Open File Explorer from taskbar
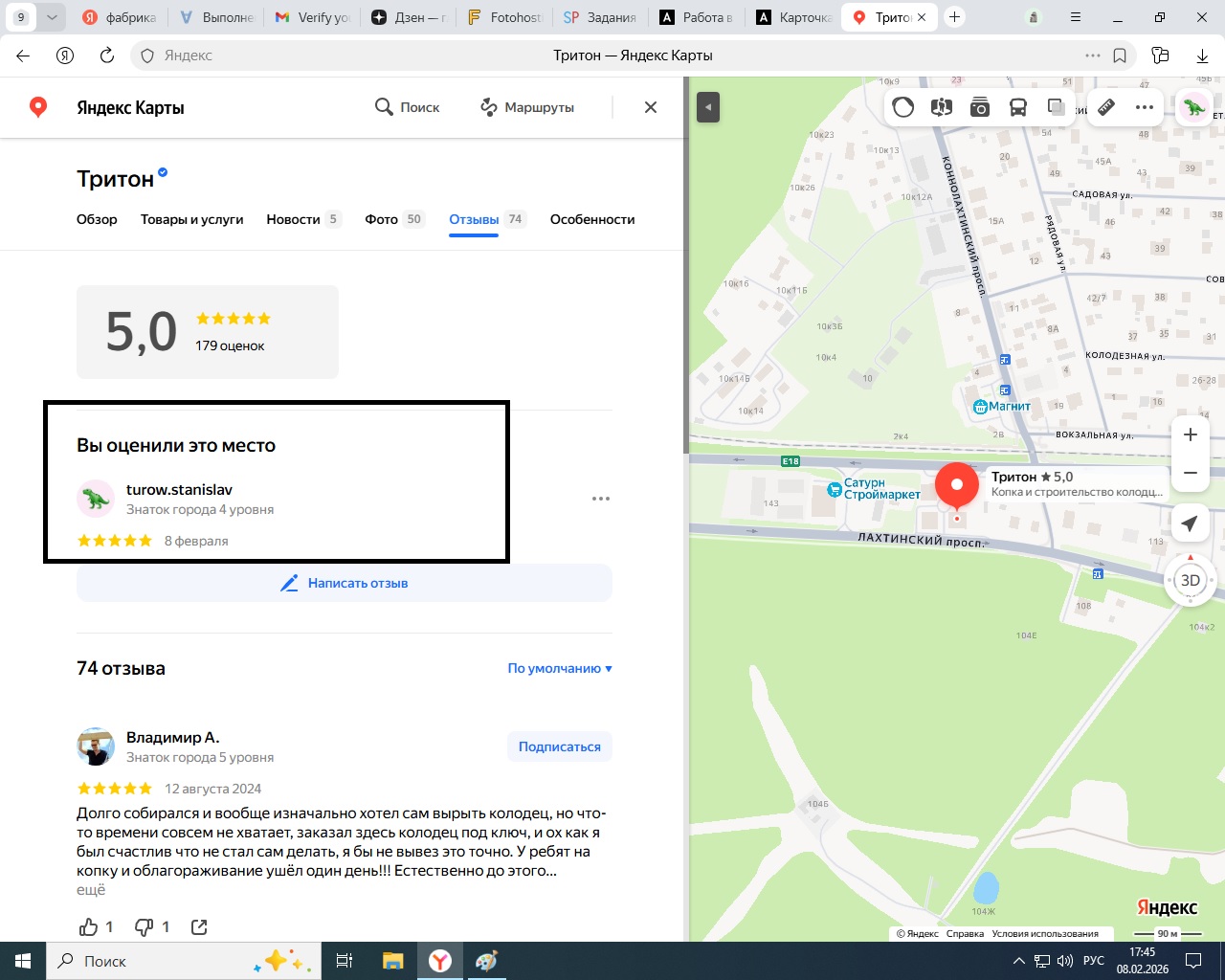The width and height of the screenshot is (1225, 980). click(393, 961)
